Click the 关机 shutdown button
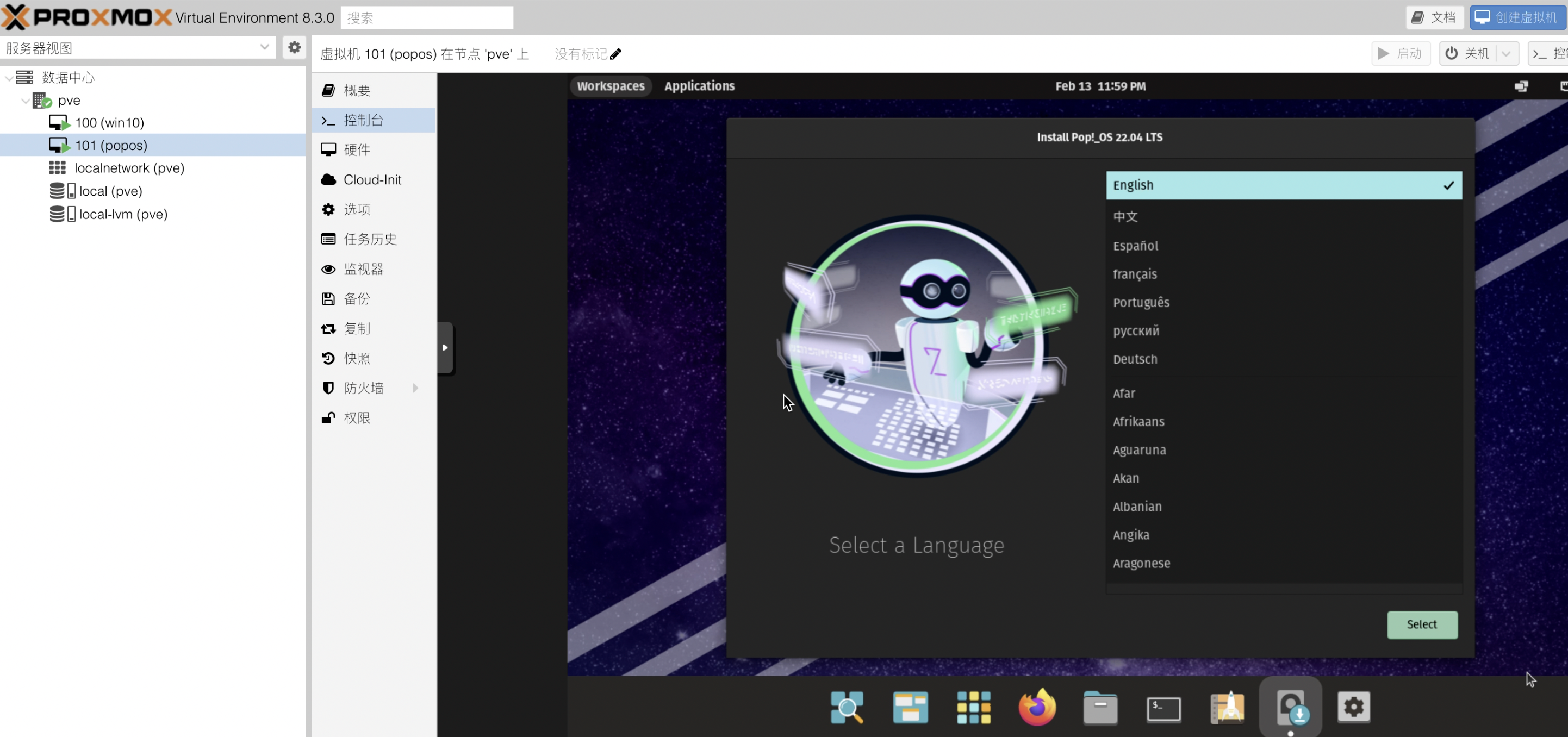The image size is (1568, 737). [1467, 54]
